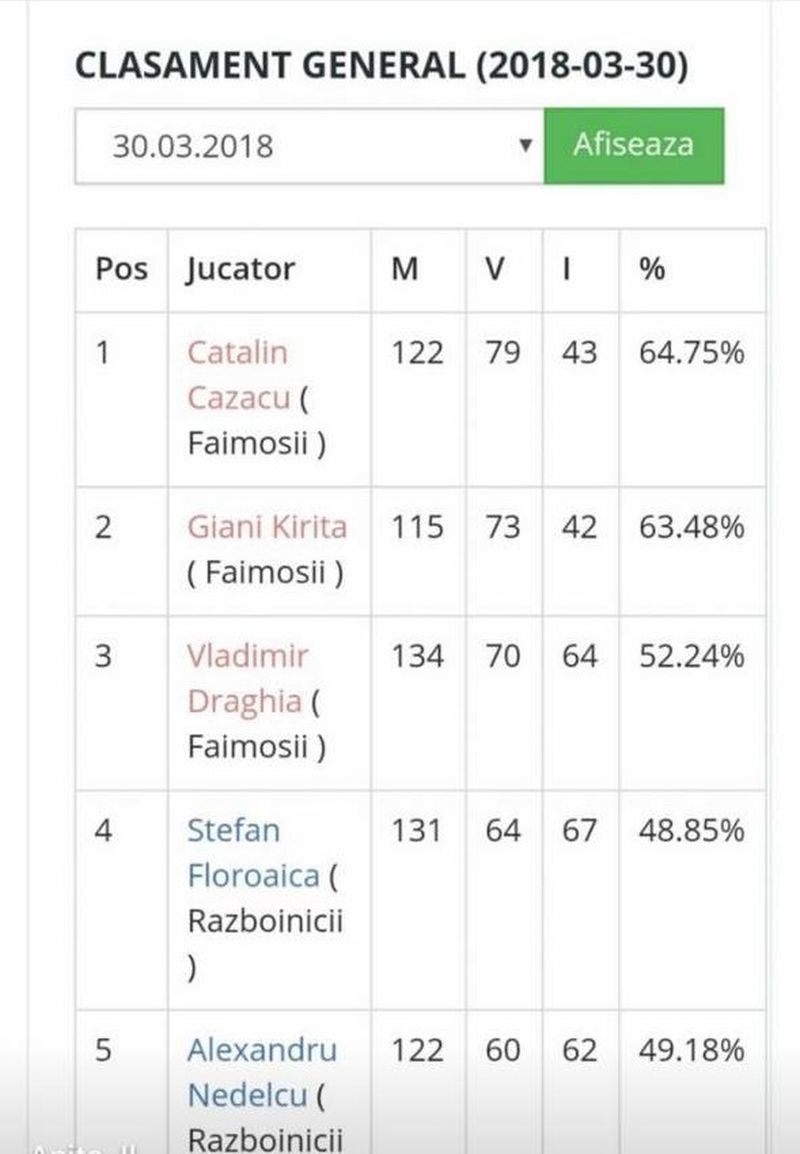This screenshot has height=1154, width=800.
Task: Click the Clasament General heading
Action: pyautogui.click(x=381, y=66)
